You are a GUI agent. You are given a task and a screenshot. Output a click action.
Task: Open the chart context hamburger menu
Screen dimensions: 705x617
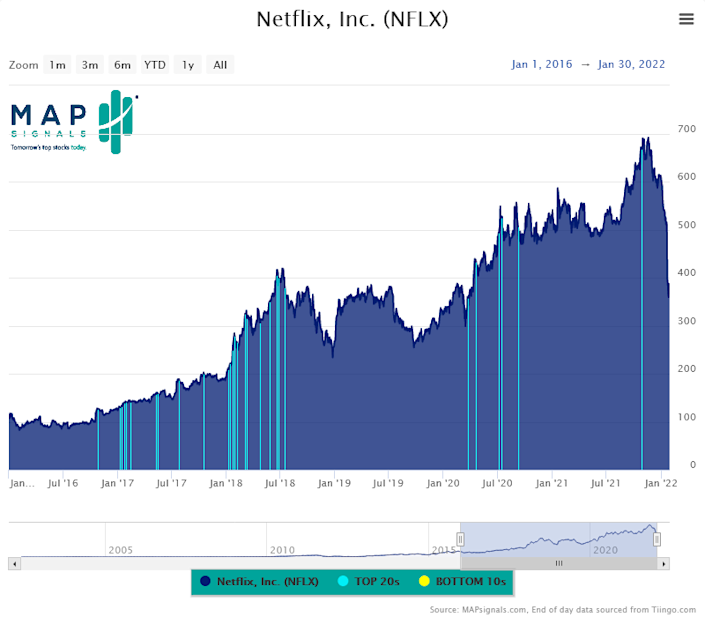point(686,19)
